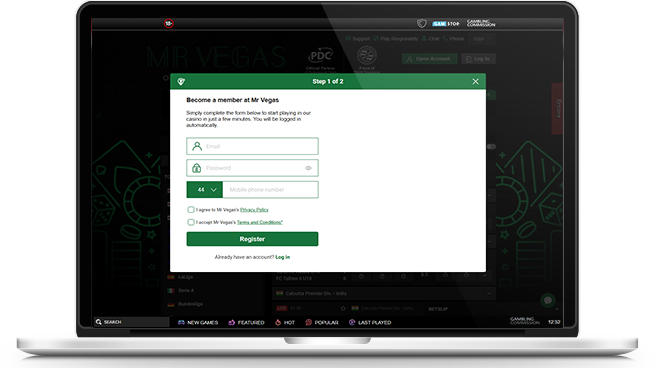Viewport: 654px width, 368px height.
Task: Open the Popular tab
Action: (322, 323)
